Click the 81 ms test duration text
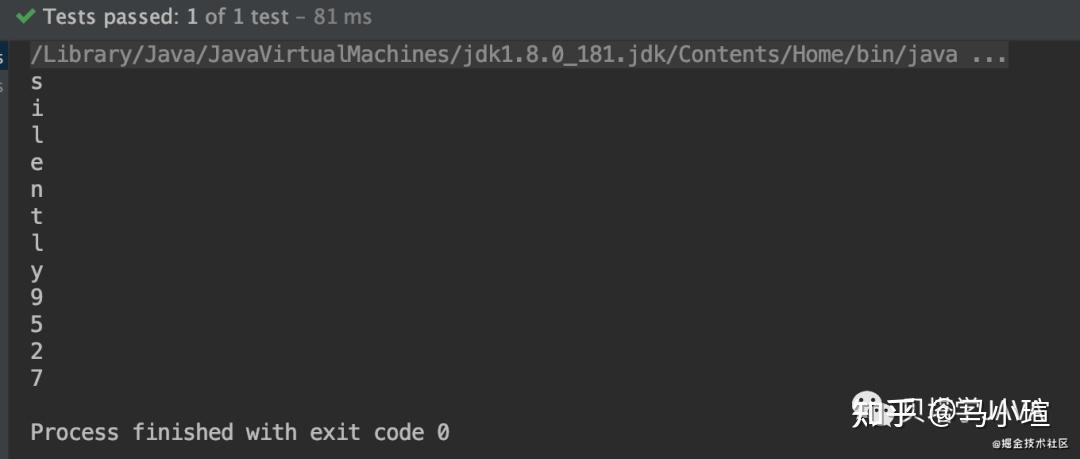The width and height of the screenshot is (1080, 459). tap(342, 17)
